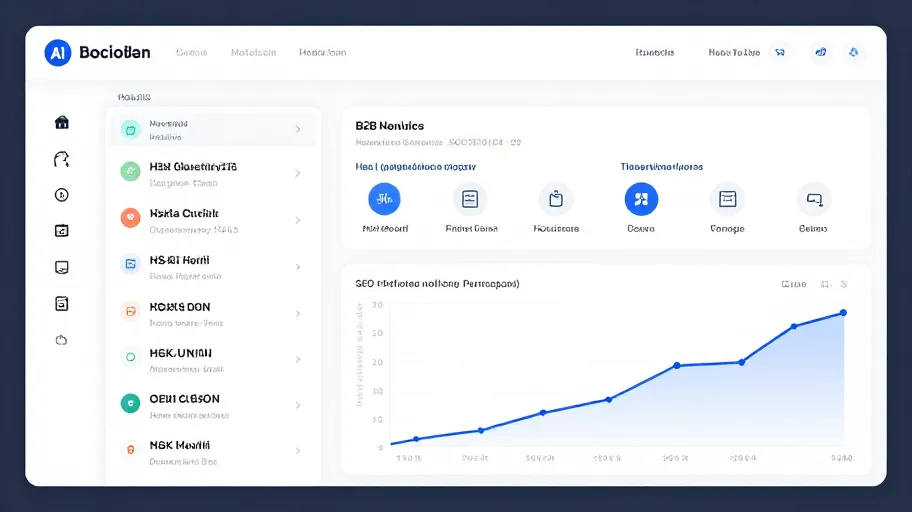
Task: Click the OEUI CLBSON row title
Action: pyautogui.click(x=184, y=399)
